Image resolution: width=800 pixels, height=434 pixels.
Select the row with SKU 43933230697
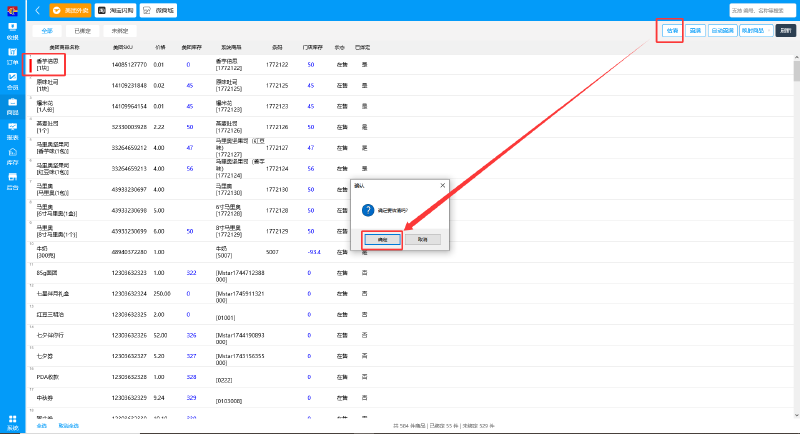click(411, 190)
